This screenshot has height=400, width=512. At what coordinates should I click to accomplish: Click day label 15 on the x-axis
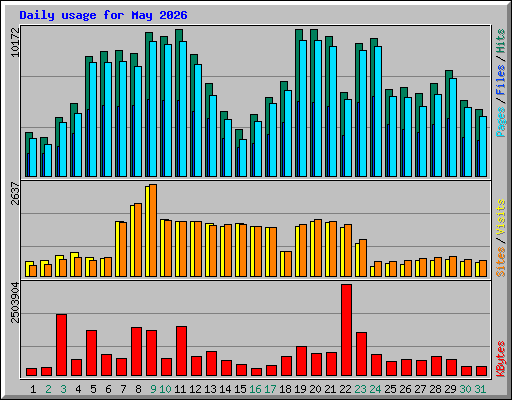[x=240, y=389]
